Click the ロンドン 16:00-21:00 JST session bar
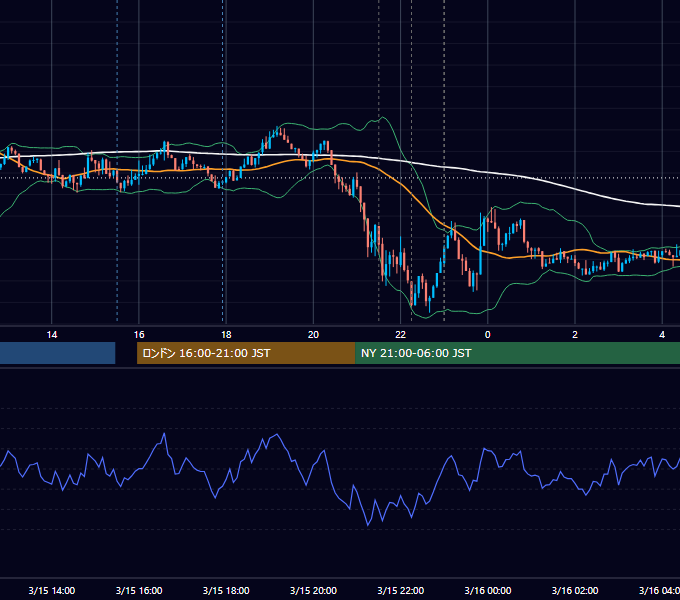Image resolution: width=680 pixels, height=600 pixels. coord(246,353)
